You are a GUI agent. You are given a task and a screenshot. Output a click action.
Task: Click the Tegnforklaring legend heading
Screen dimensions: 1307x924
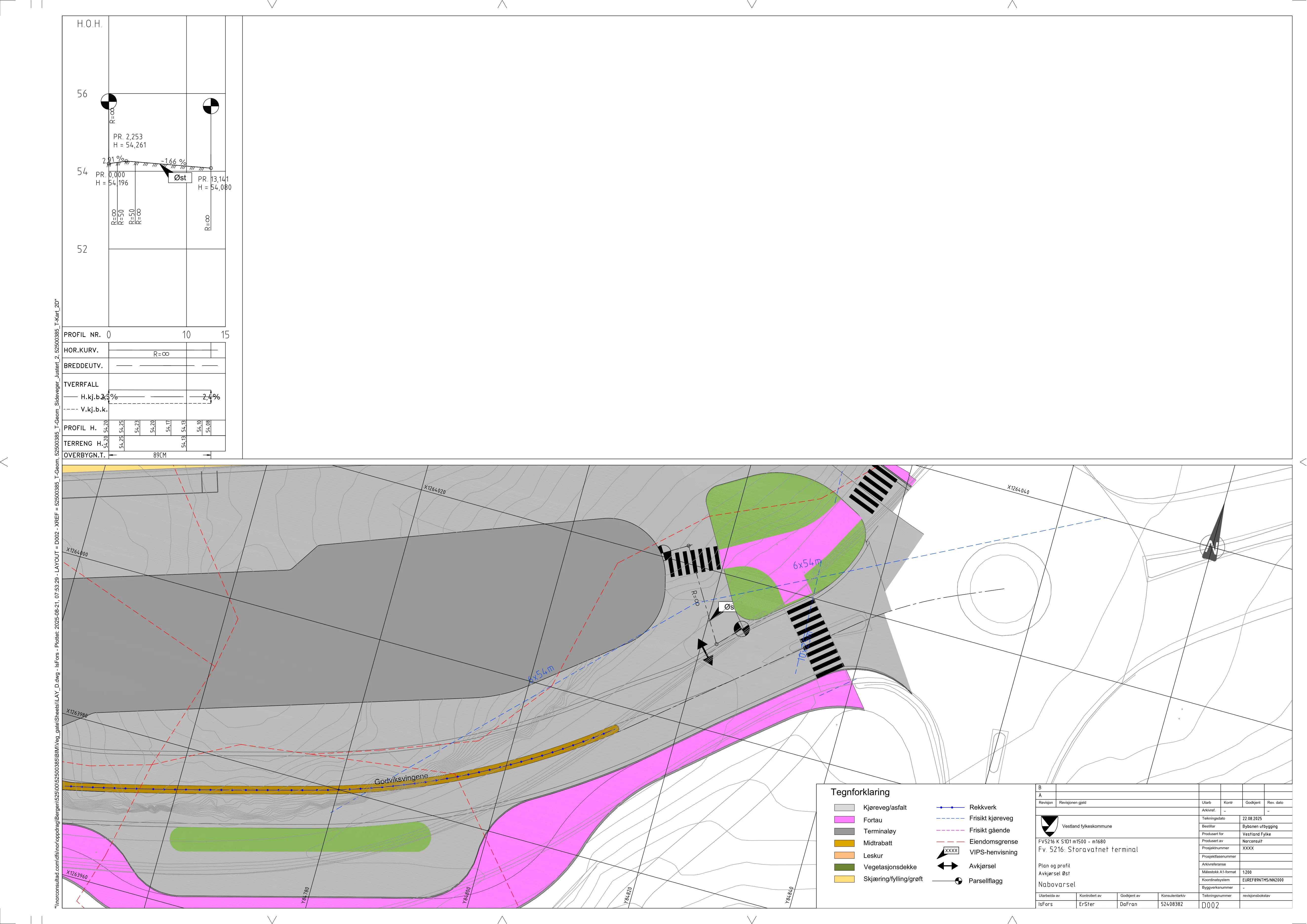pos(860,792)
